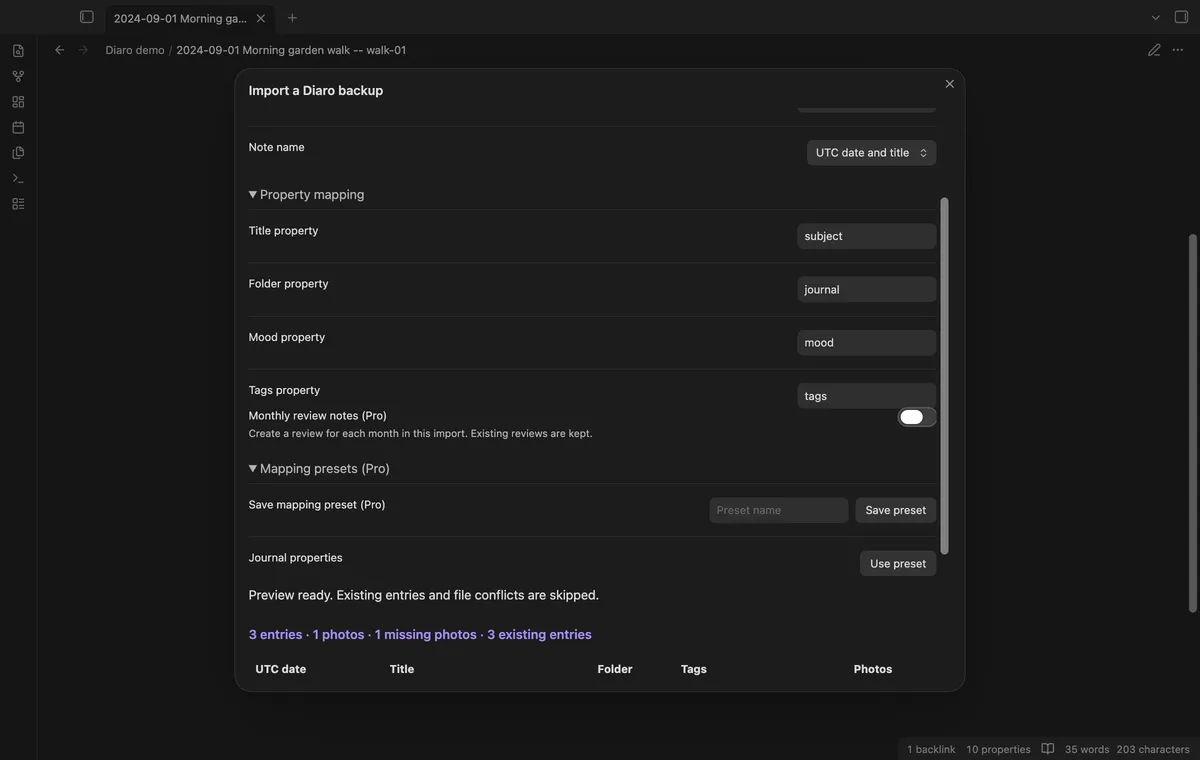Image resolution: width=1200 pixels, height=760 pixels.
Task: Edit the Title property field
Action: 867,236
